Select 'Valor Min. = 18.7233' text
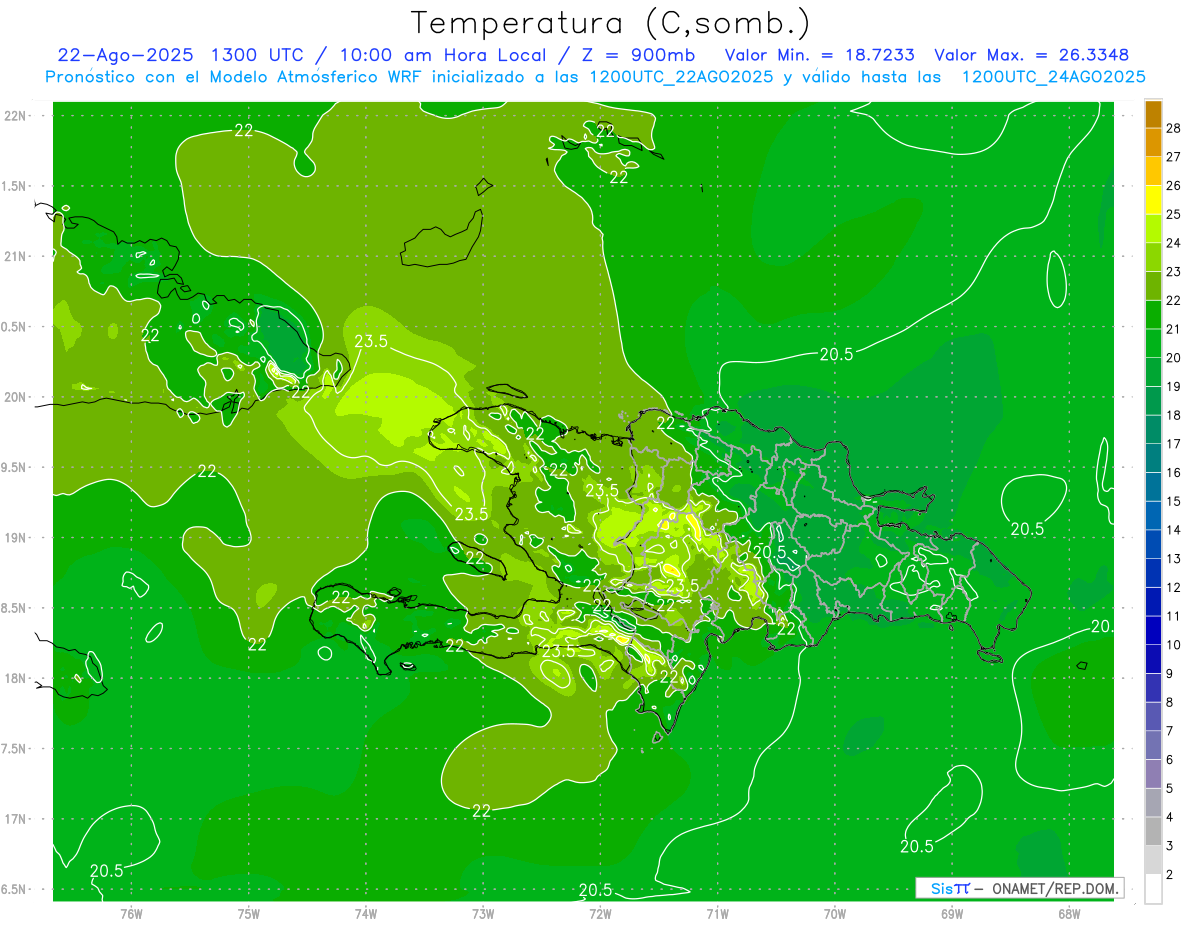Image resolution: width=1200 pixels, height=927 pixels. click(x=819, y=55)
